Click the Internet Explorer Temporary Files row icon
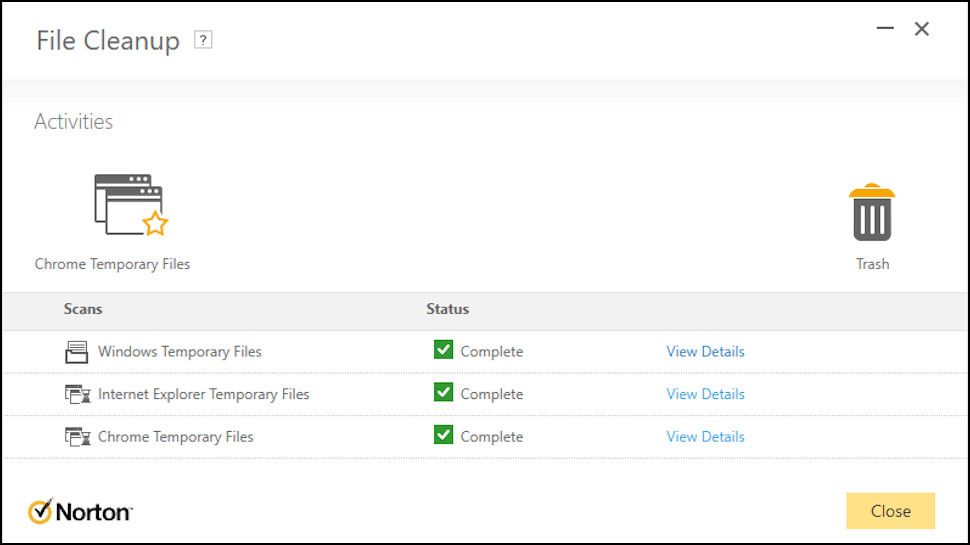 pos(77,394)
